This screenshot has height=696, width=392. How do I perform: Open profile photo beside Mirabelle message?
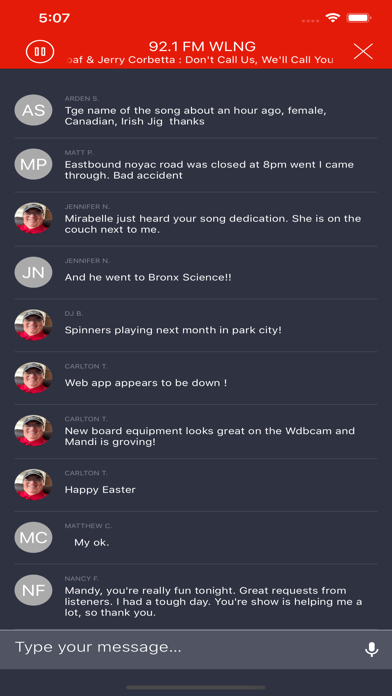point(33,218)
